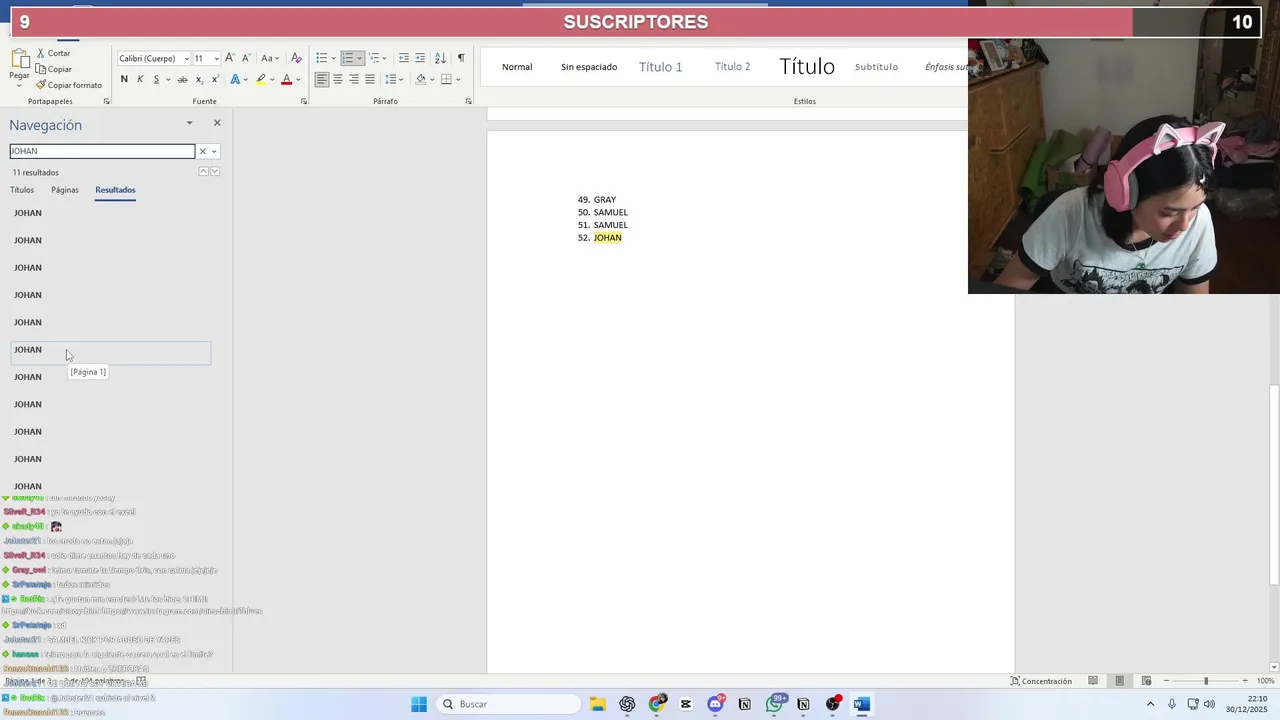Open Chrome from the taskbar

tap(656, 704)
